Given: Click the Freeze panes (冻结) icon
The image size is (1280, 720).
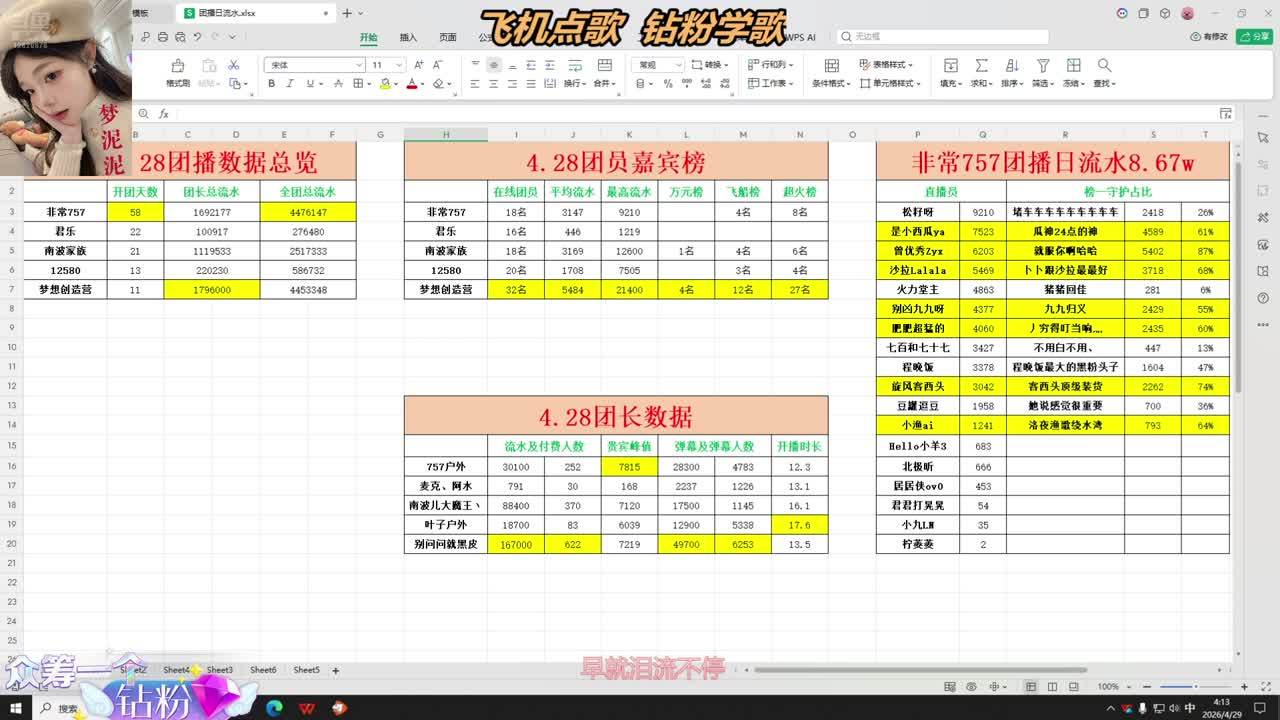Looking at the screenshot, I should (1073, 66).
